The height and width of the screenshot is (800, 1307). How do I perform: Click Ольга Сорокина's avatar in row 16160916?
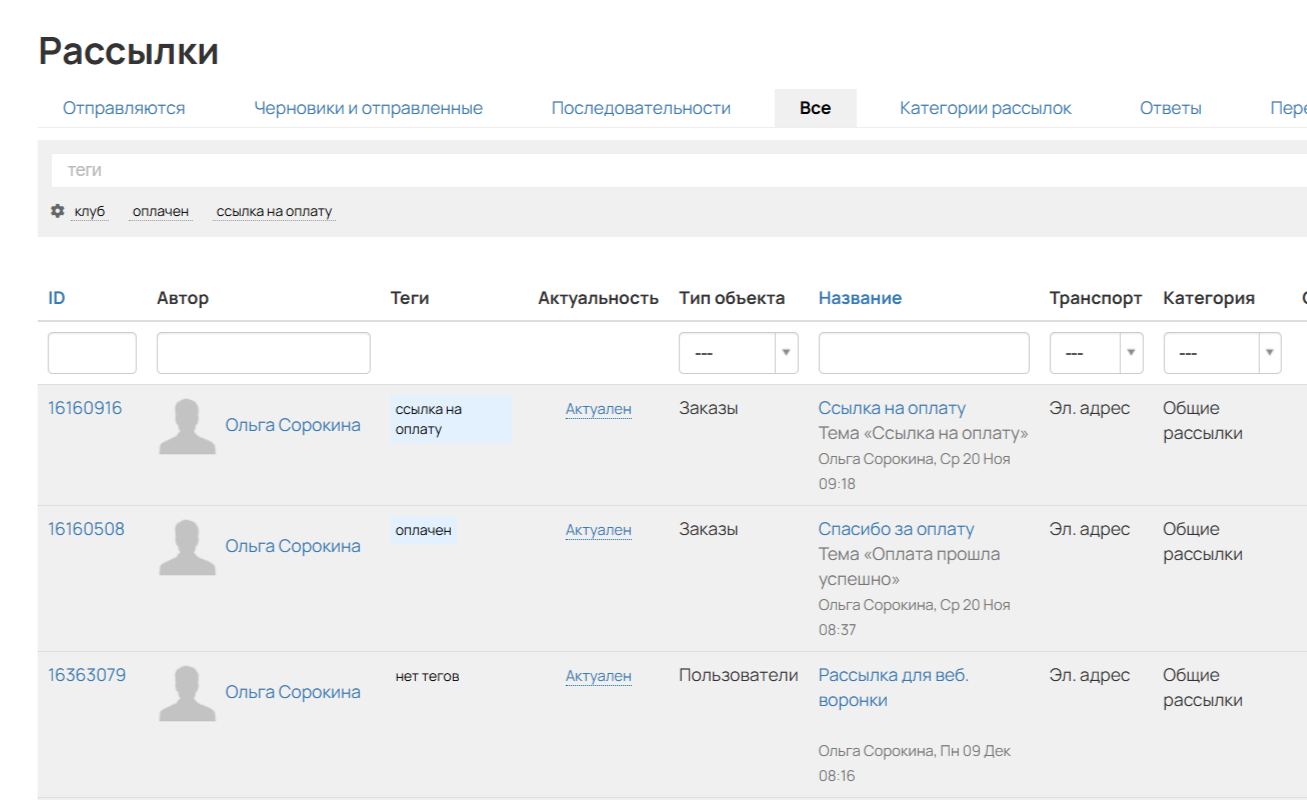pos(187,426)
